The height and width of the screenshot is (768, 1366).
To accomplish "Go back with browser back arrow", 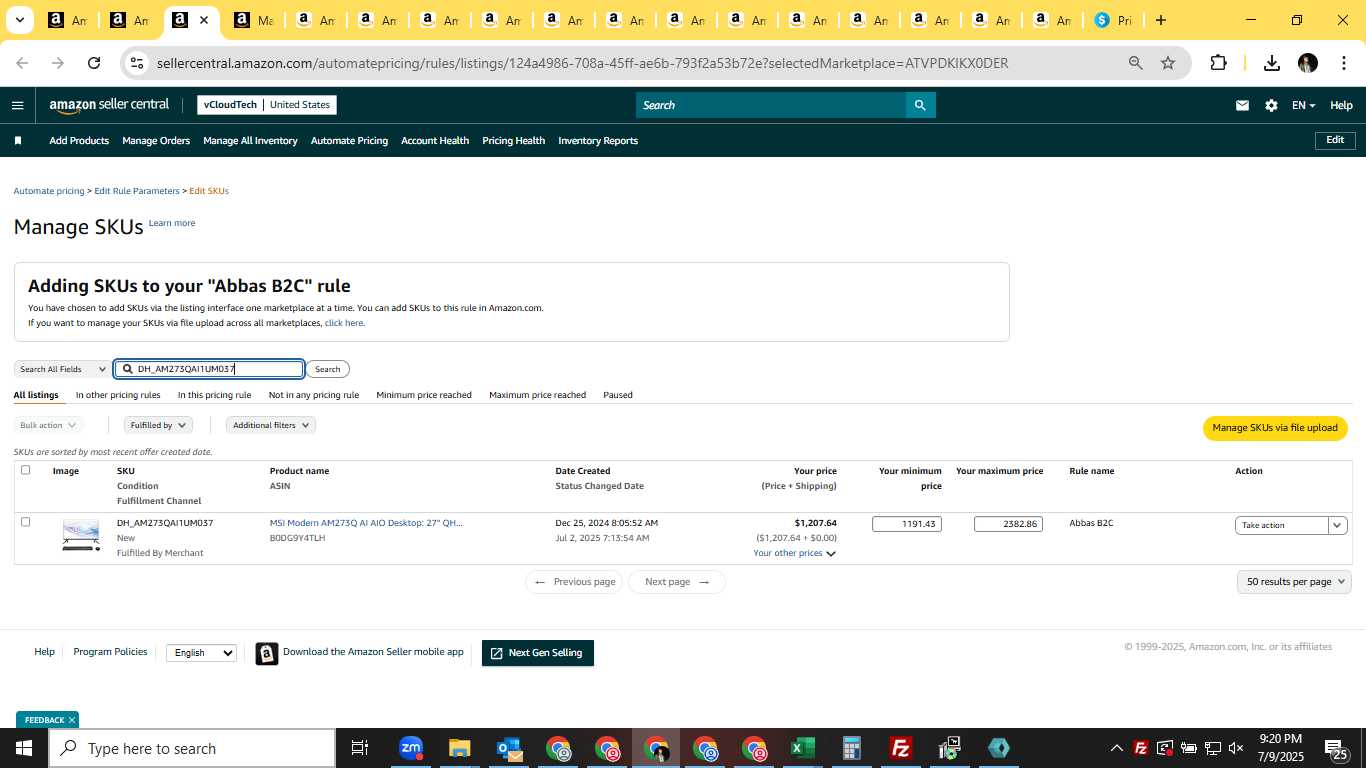I will click(x=22, y=63).
